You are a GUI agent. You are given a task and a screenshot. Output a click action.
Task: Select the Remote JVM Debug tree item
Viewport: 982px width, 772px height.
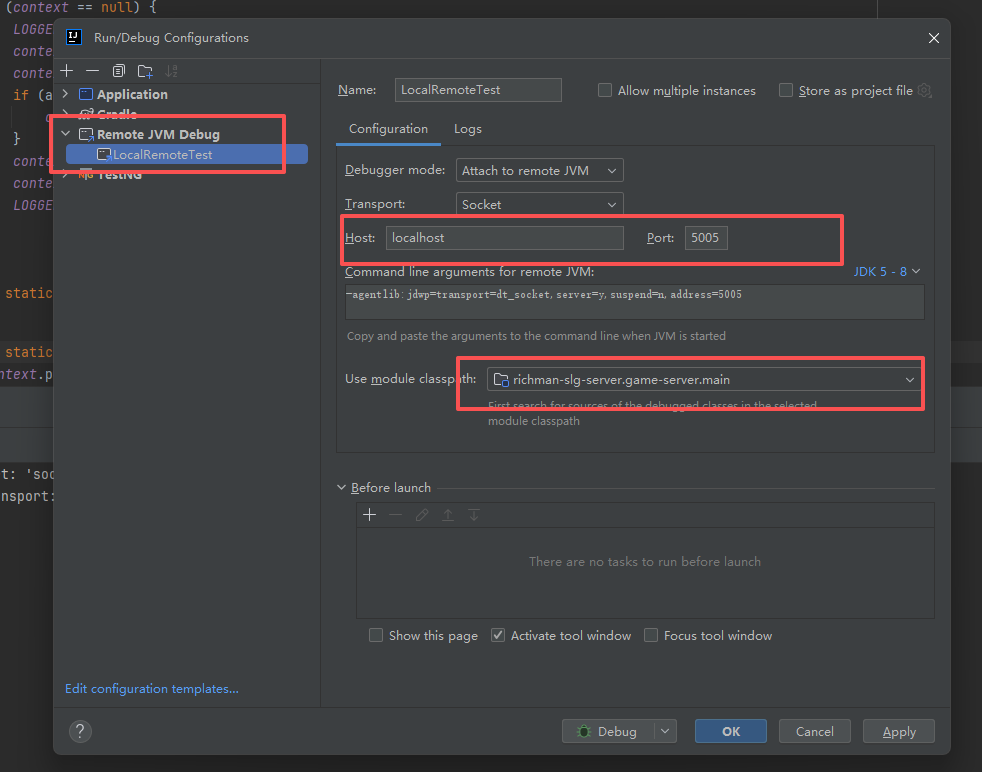[x=158, y=135]
